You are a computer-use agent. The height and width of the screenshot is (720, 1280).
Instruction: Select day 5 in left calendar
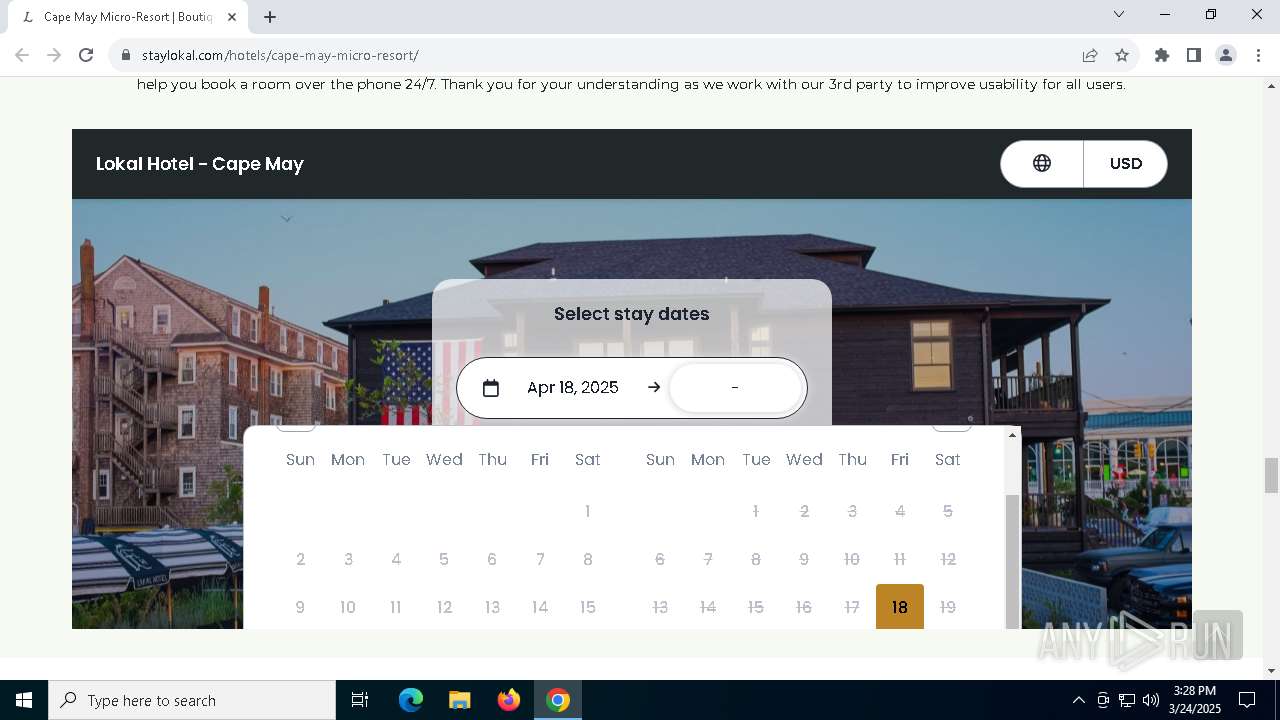pos(444,559)
